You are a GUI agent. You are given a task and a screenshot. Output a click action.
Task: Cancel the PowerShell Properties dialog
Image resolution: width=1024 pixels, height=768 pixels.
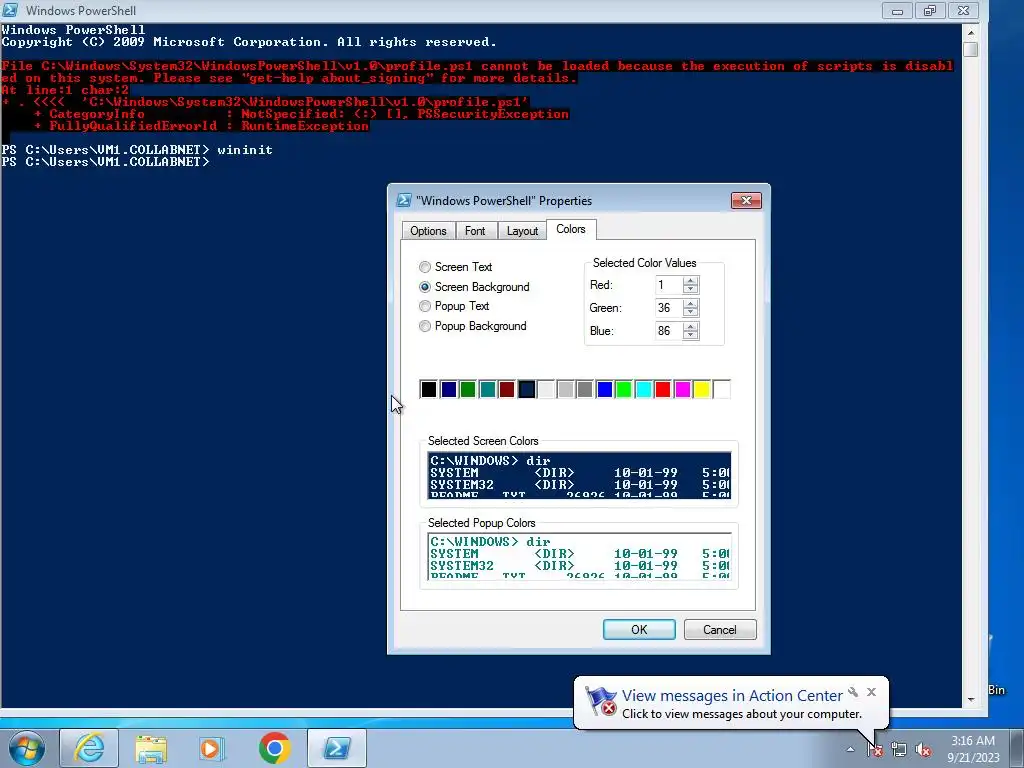click(x=720, y=630)
